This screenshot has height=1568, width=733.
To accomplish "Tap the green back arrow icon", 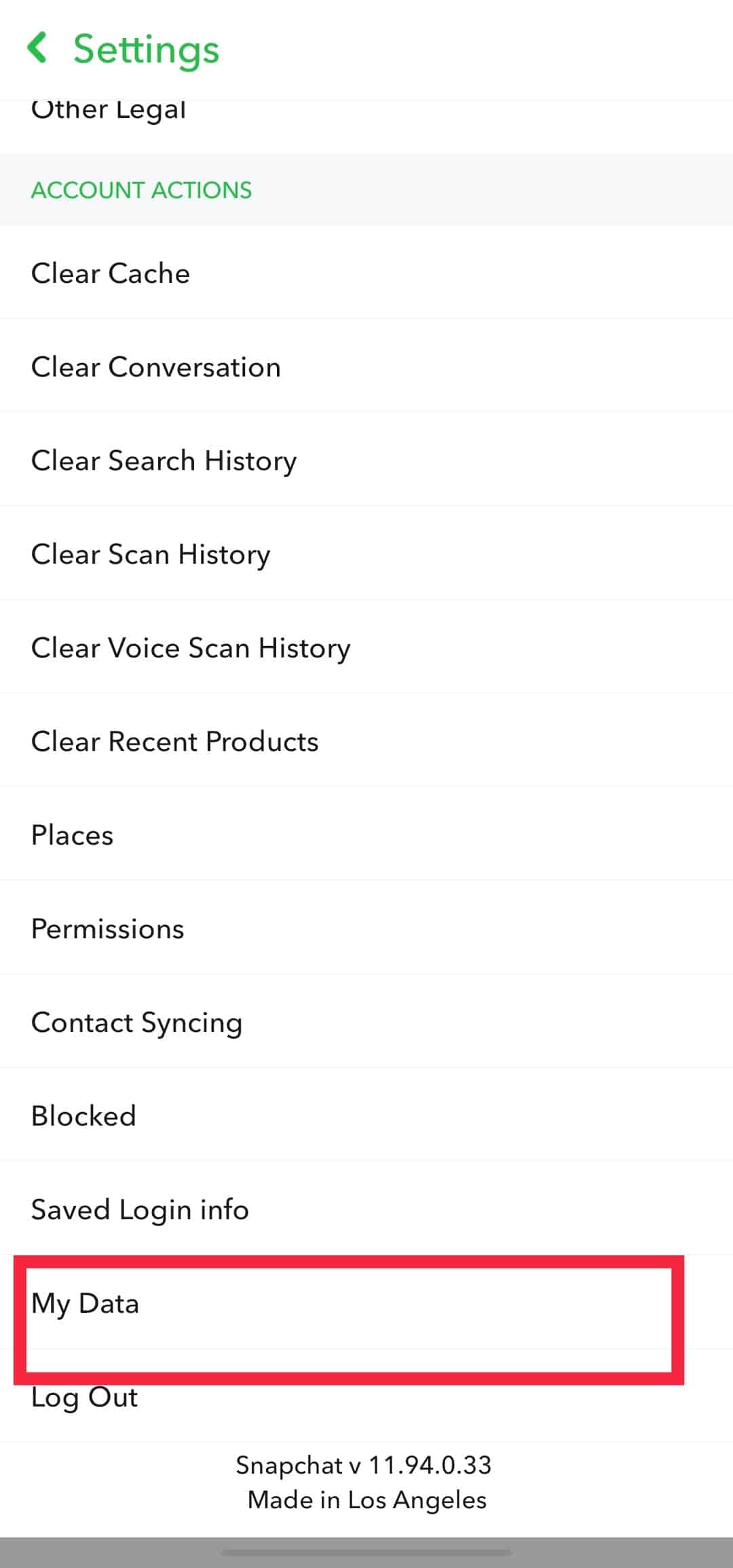I will (37, 48).
